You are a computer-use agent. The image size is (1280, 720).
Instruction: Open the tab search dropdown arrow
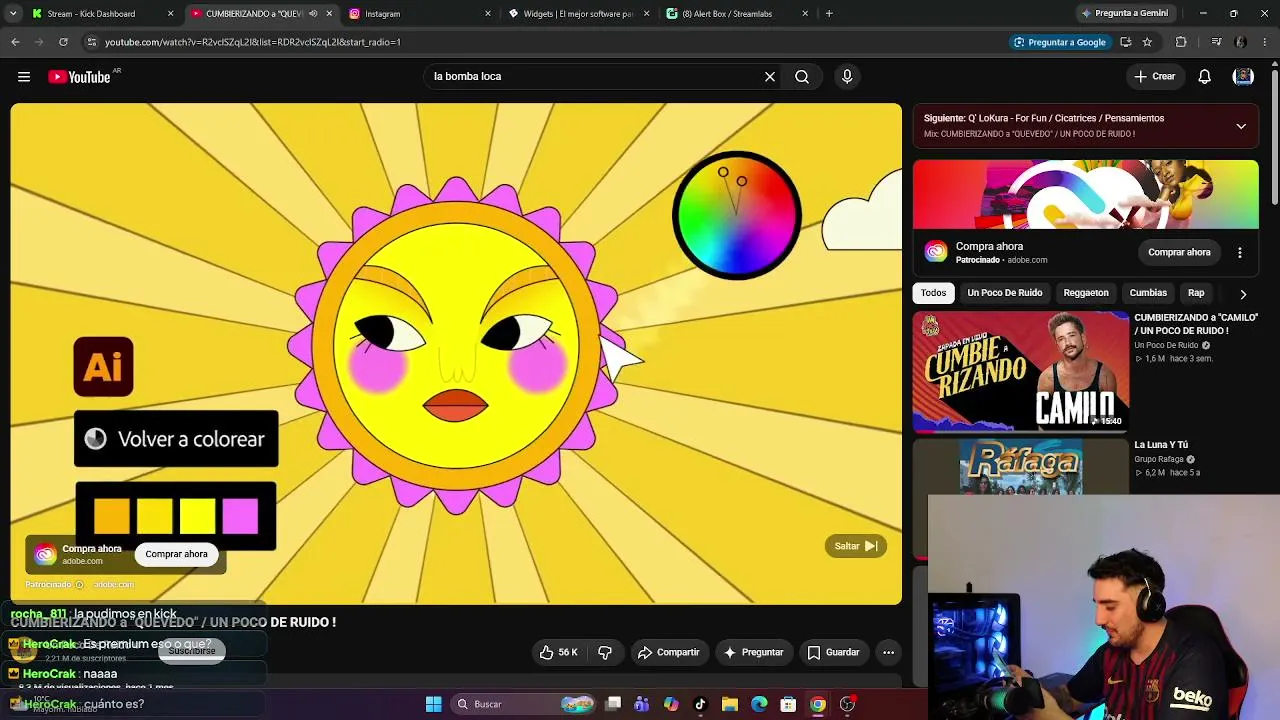13,14
